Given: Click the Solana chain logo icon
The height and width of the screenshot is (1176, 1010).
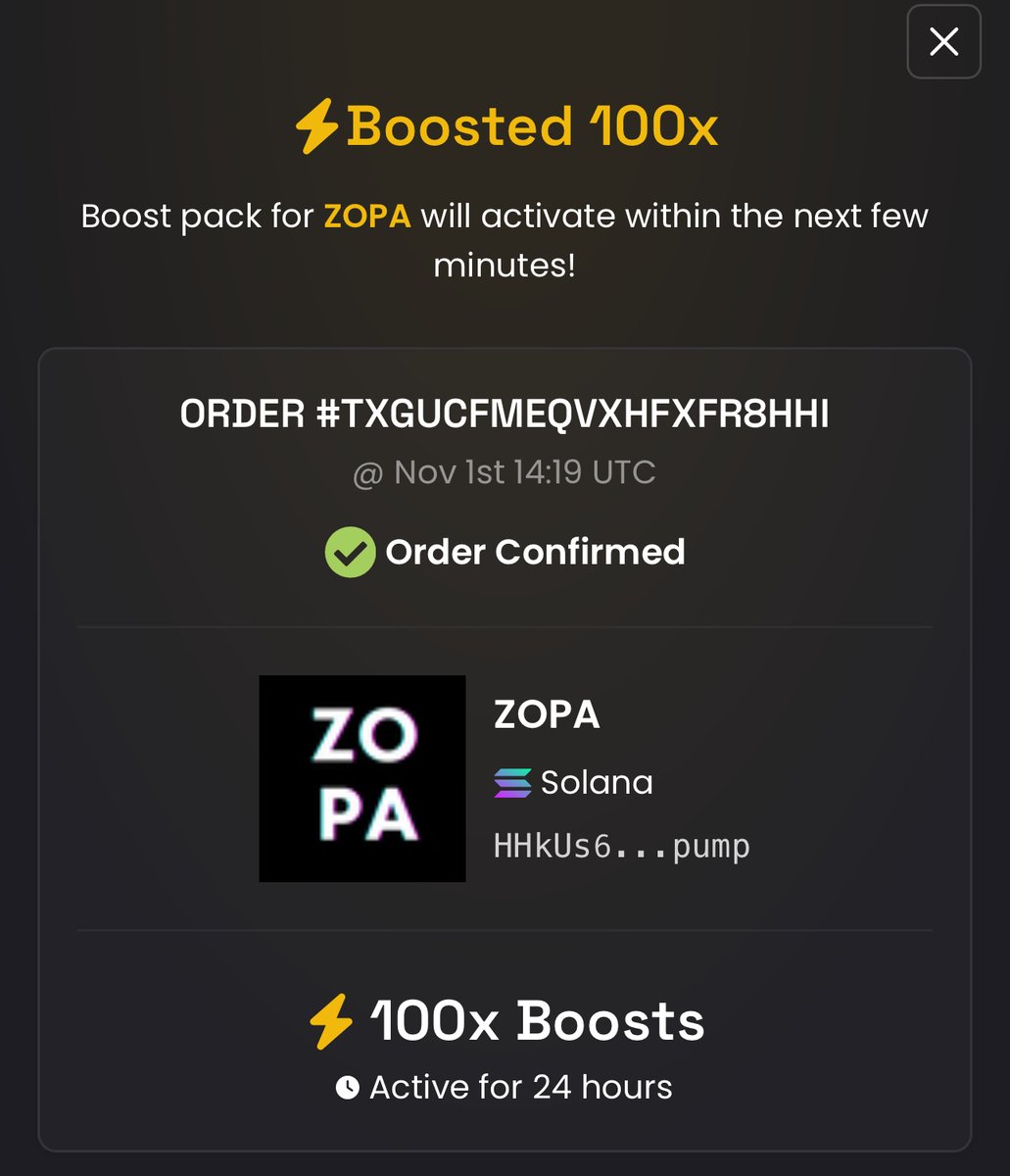Looking at the screenshot, I should (x=512, y=783).
